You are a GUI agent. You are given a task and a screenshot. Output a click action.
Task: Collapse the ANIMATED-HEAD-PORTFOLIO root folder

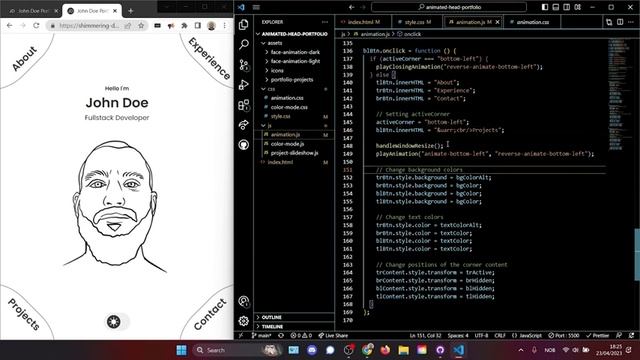(x=294, y=34)
